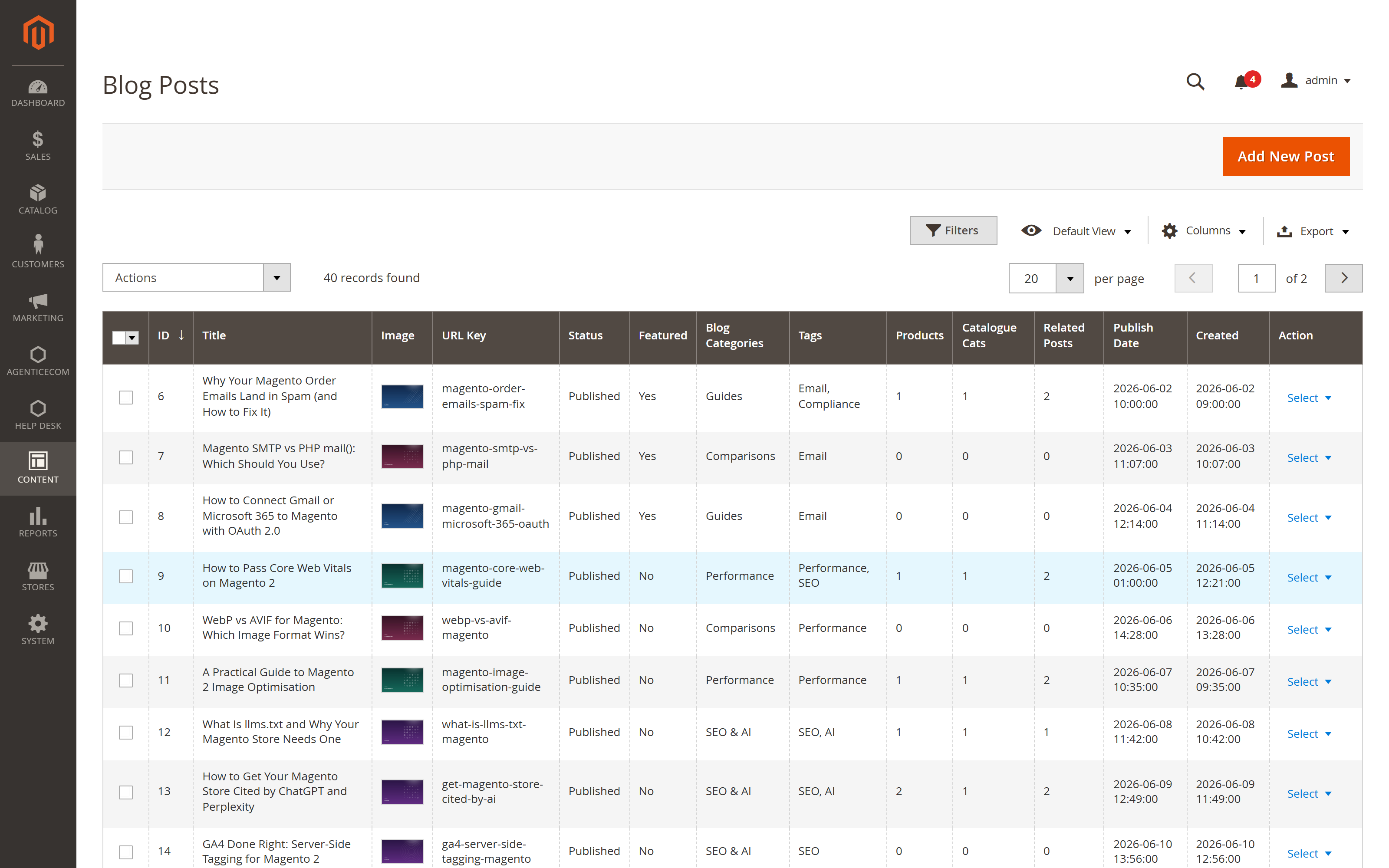Open the Default View bookmarks menu
The height and width of the screenshot is (868, 1389).
coord(1077,231)
